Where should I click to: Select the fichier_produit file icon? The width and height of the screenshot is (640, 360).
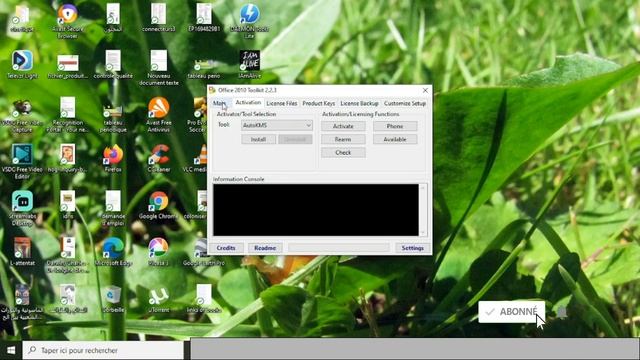tap(68, 65)
